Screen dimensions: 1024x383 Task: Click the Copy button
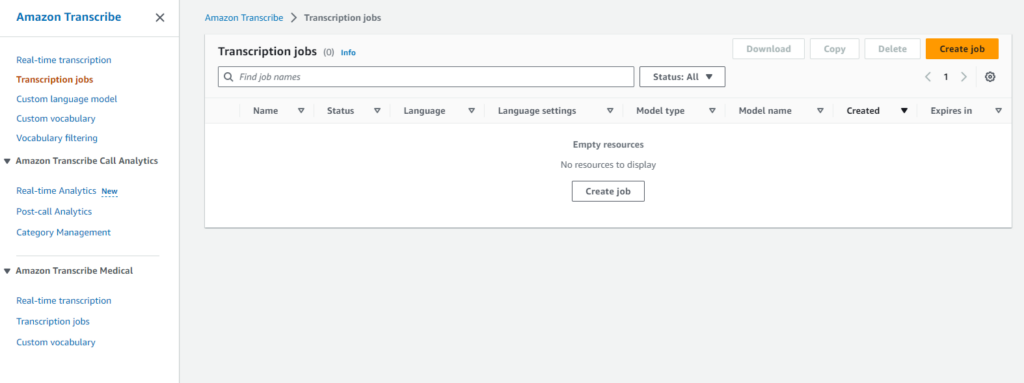click(835, 49)
